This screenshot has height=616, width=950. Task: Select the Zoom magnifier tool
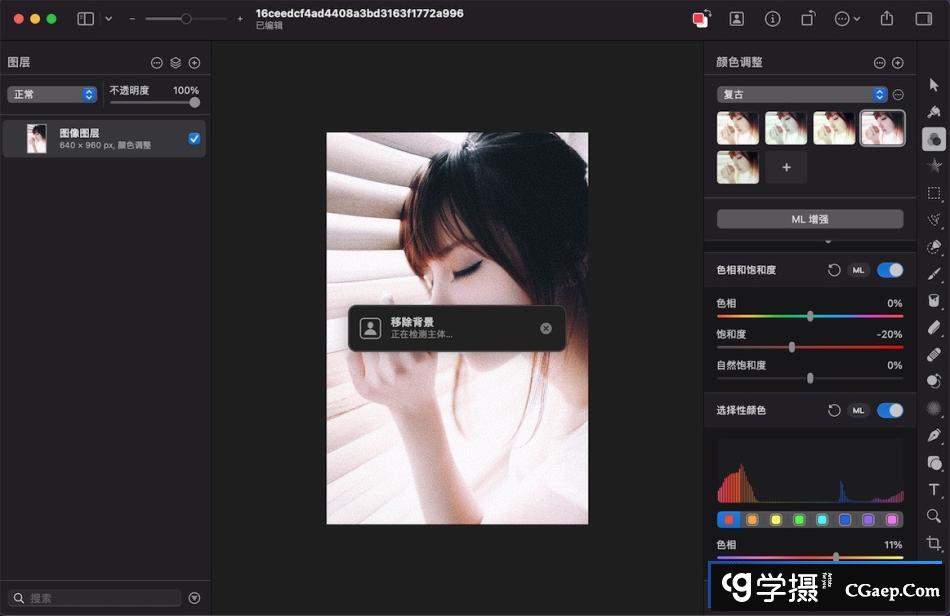[934, 516]
